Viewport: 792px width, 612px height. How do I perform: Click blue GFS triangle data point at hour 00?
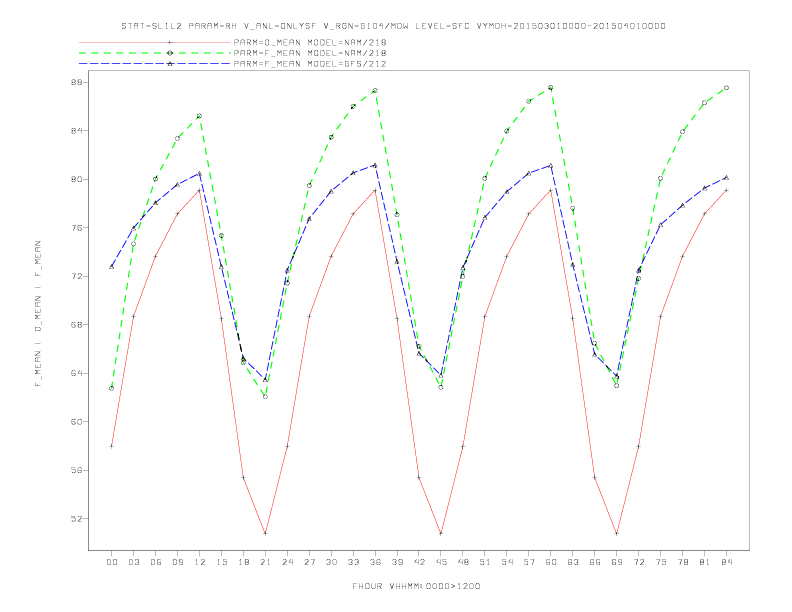point(112,267)
